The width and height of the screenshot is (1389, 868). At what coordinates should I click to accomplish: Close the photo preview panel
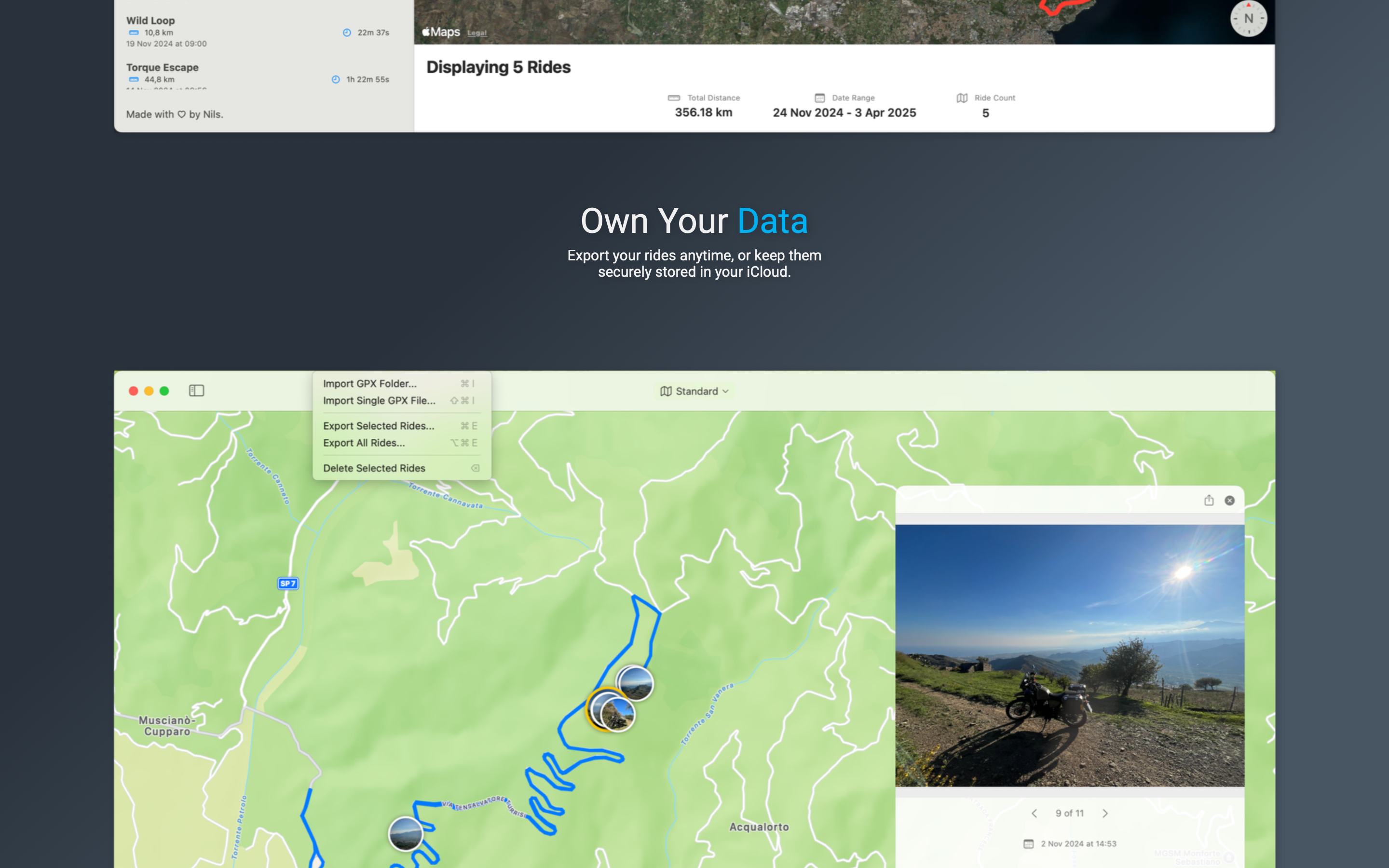coord(1229,501)
